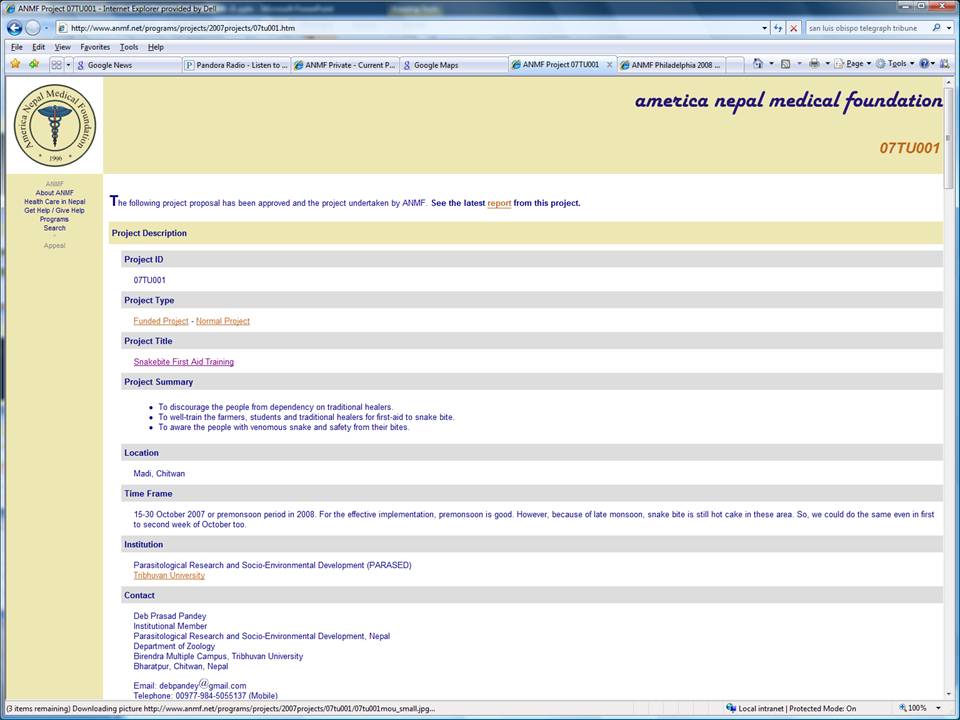This screenshot has height=720, width=960.
Task: Open the View menu
Action: click(x=62, y=47)
